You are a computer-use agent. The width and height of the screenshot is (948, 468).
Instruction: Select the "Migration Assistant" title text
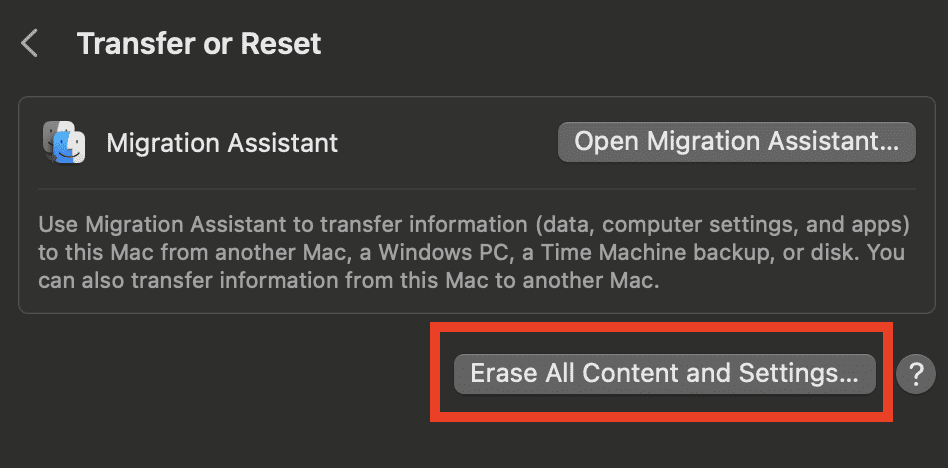coord(222,143)
